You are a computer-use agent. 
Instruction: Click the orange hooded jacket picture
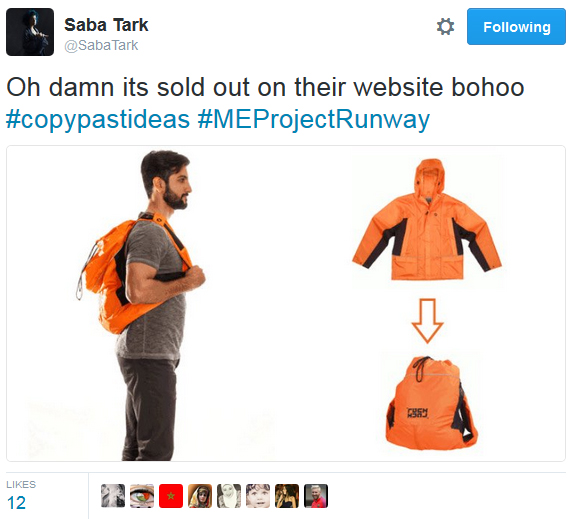(427, 219)
